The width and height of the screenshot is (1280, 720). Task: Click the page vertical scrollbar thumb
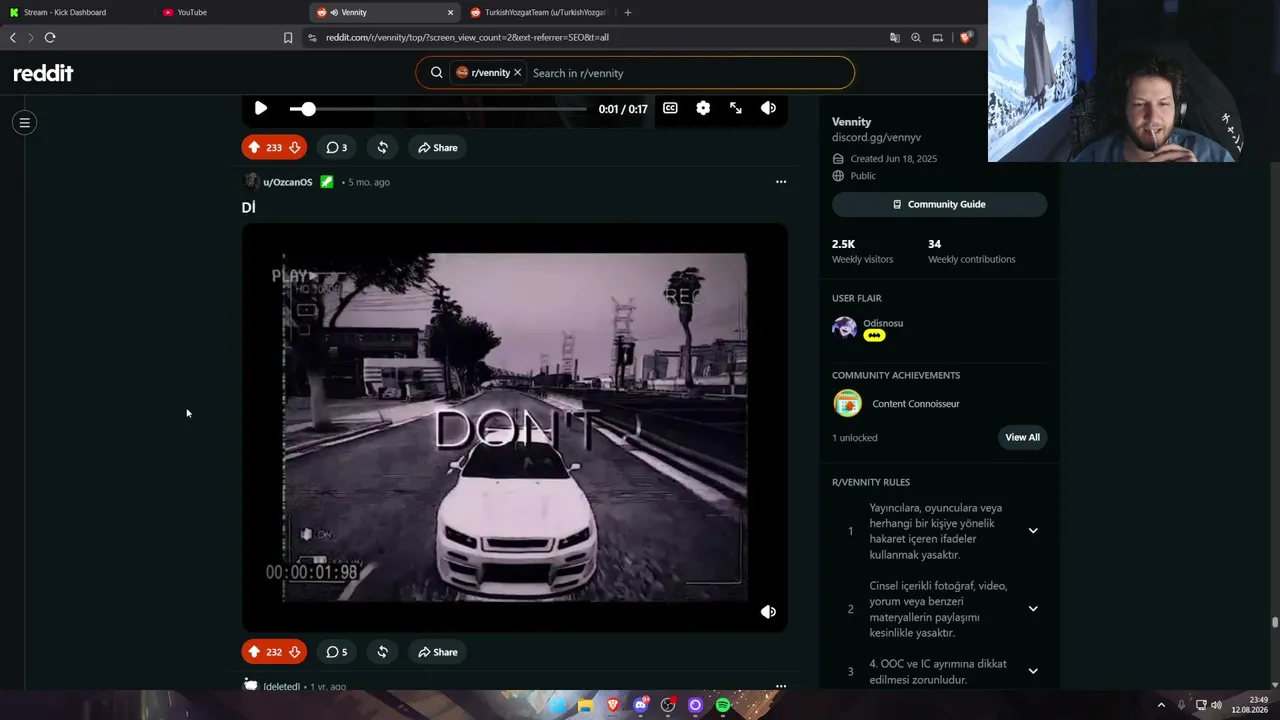(x=1275, y=622)
